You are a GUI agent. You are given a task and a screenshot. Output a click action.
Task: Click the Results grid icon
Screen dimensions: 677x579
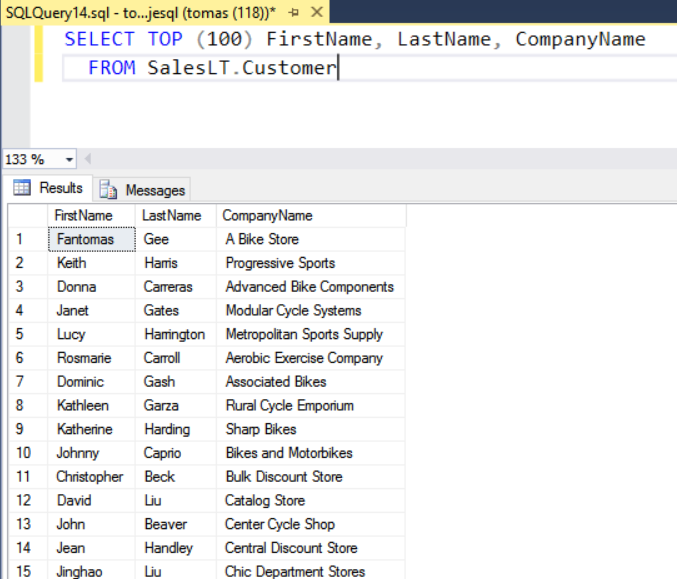22,188
